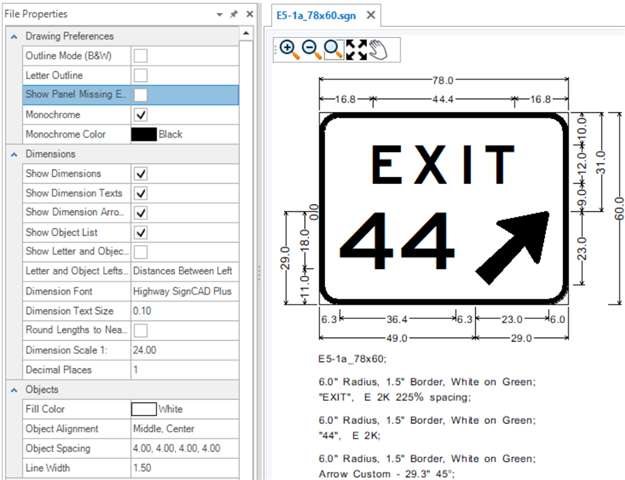Click the Dimension Font value Highway SignCAD Plus
The image size is (625, 480).
coord(184,291)
